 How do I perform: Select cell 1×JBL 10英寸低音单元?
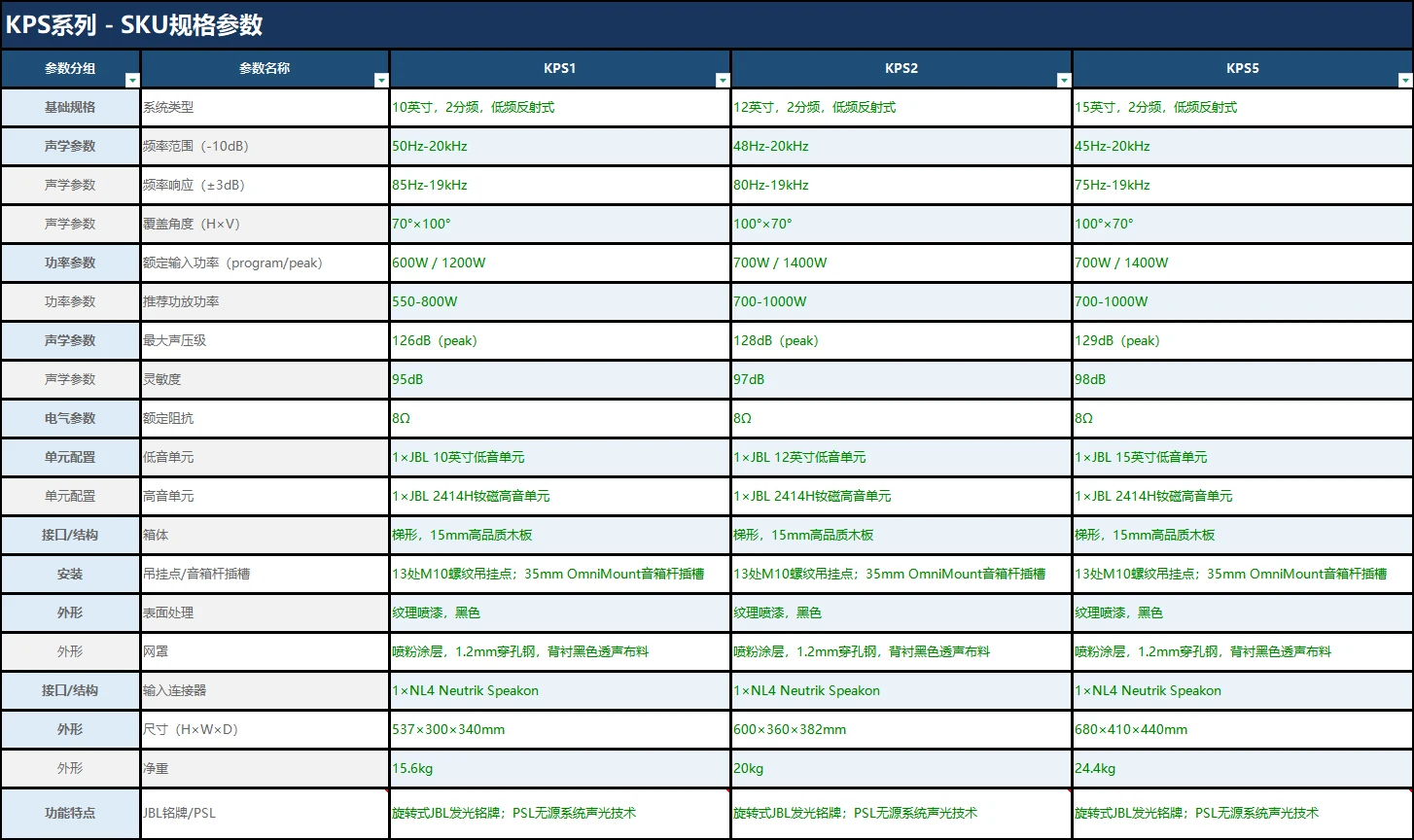pyautogui.click(x=560, y=458)
